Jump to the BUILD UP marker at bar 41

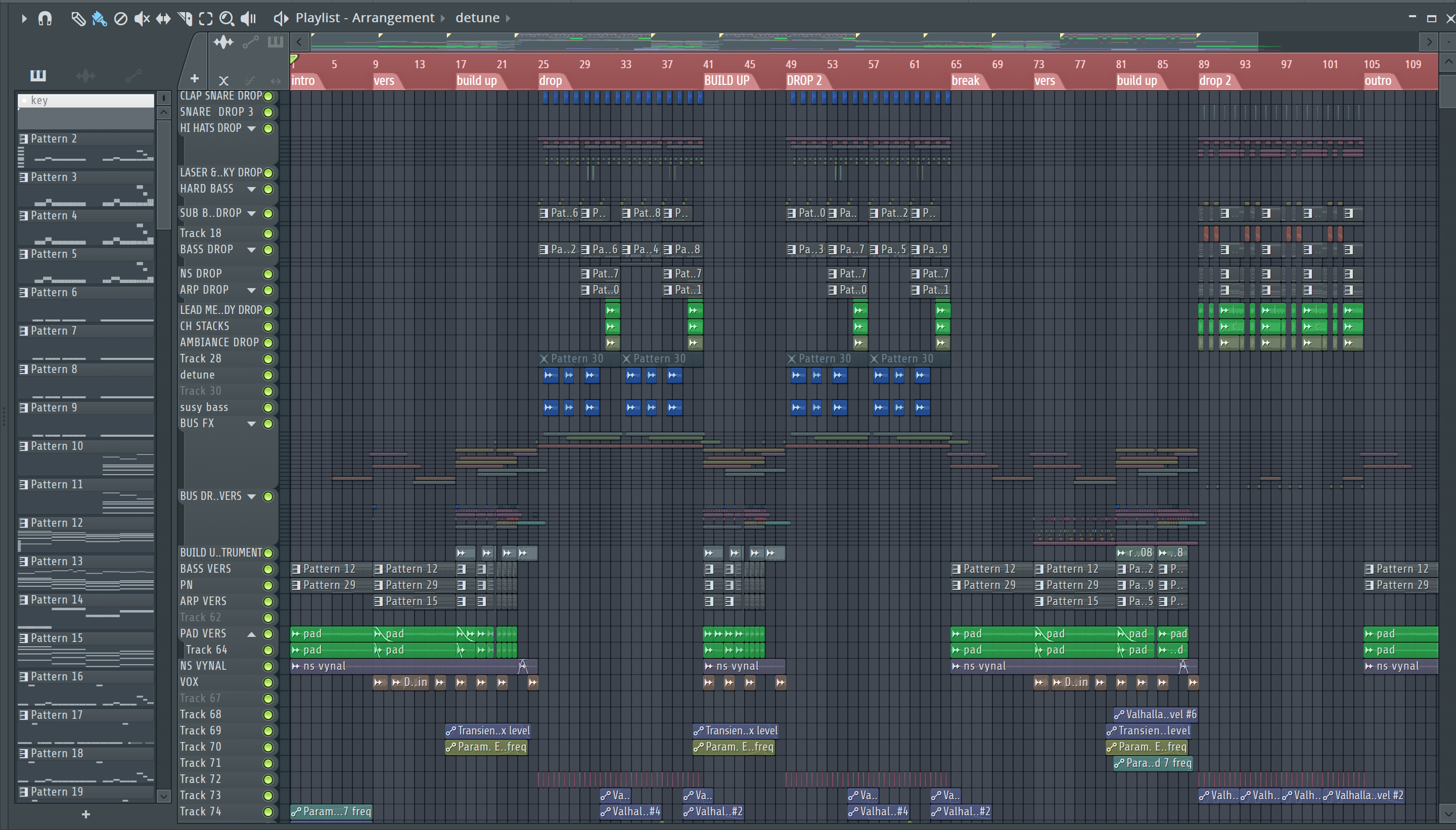click(727, 81)
